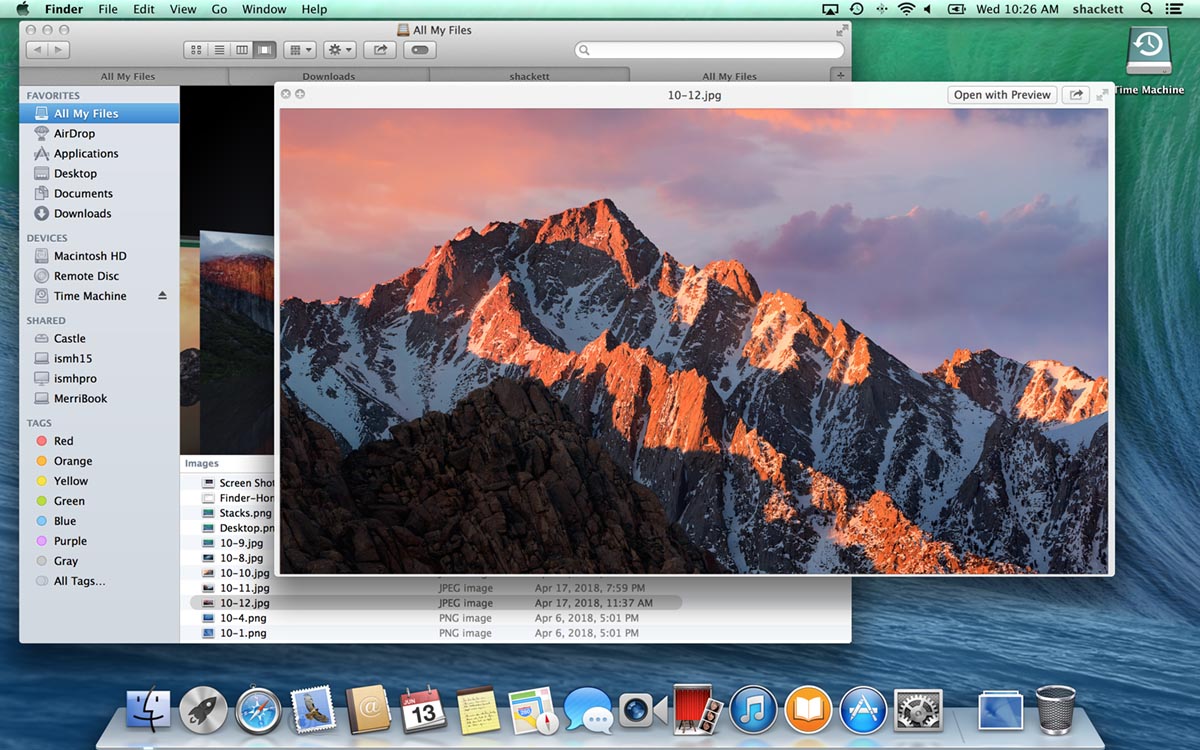Open Messages from the Dock

[588, 708]
